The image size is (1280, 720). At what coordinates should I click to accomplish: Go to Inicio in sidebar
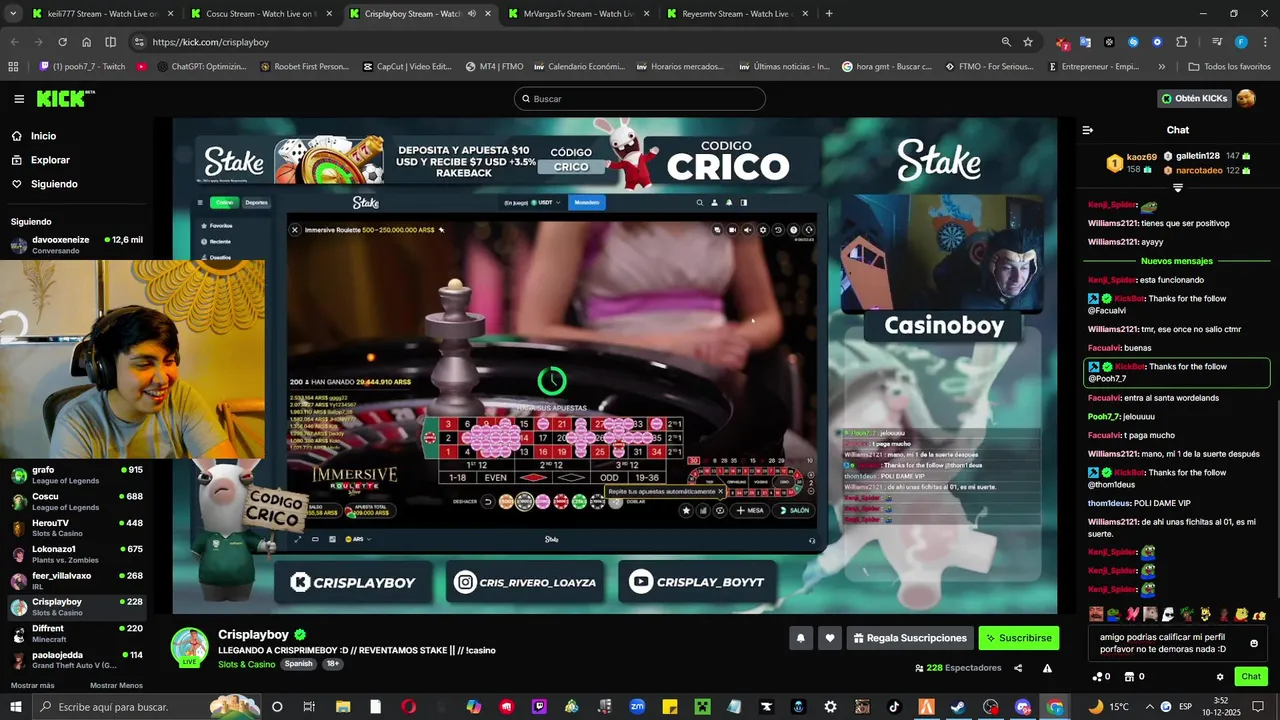coord(33,136)
